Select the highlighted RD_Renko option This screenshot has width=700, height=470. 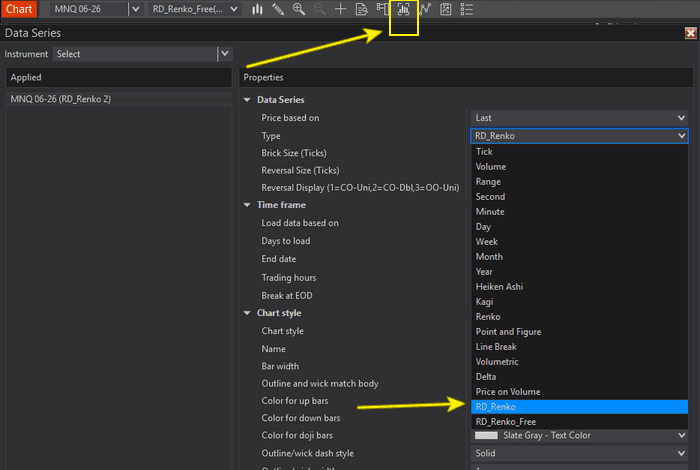pos(579,407)
